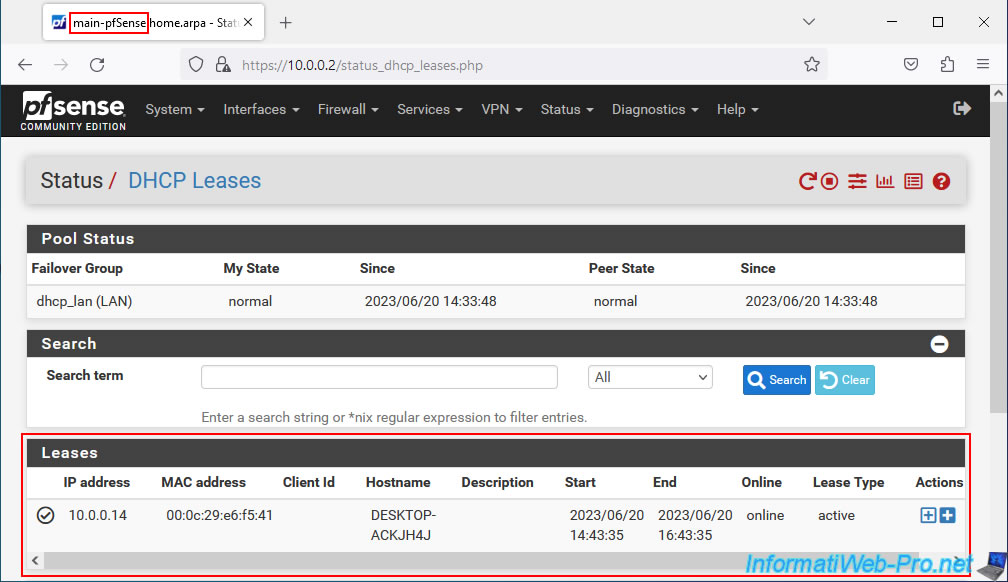Open the Interfaces menu

tap(261, 110)
